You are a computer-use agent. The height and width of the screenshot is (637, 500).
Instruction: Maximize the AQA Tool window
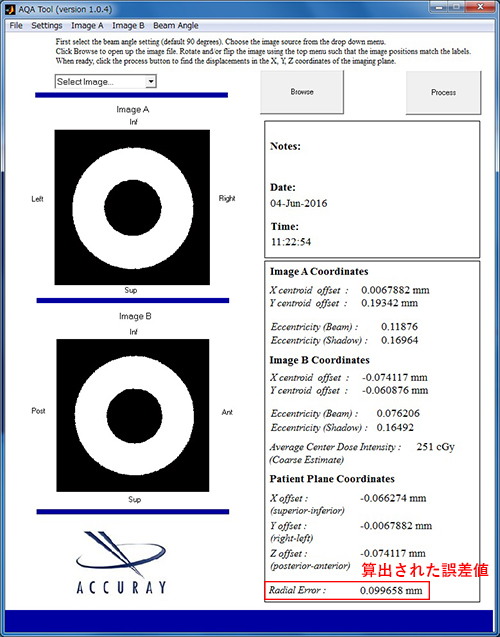[456, 7]
